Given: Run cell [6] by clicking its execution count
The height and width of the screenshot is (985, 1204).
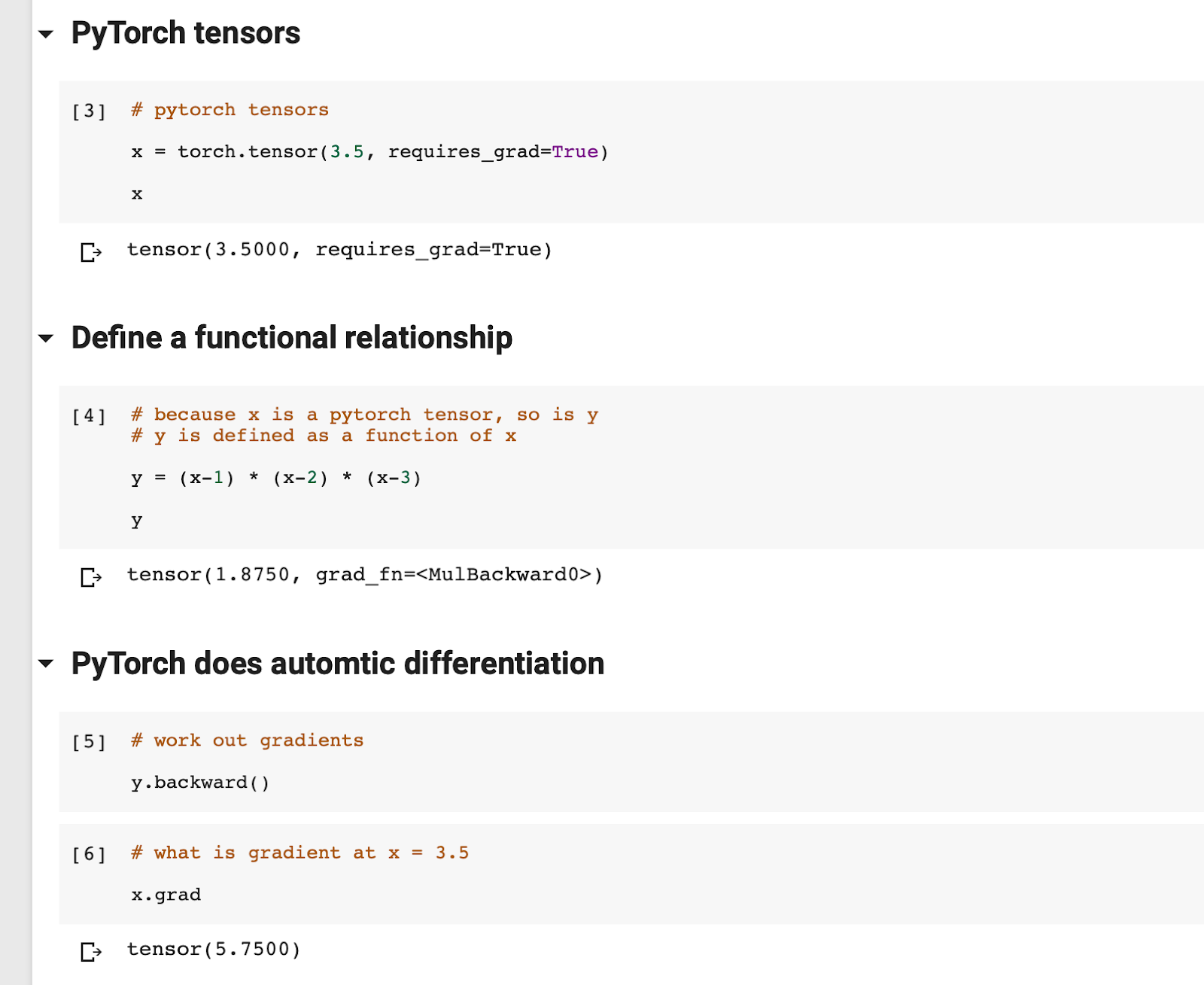Looking at the screenshot, I should (x=88, y=853).
